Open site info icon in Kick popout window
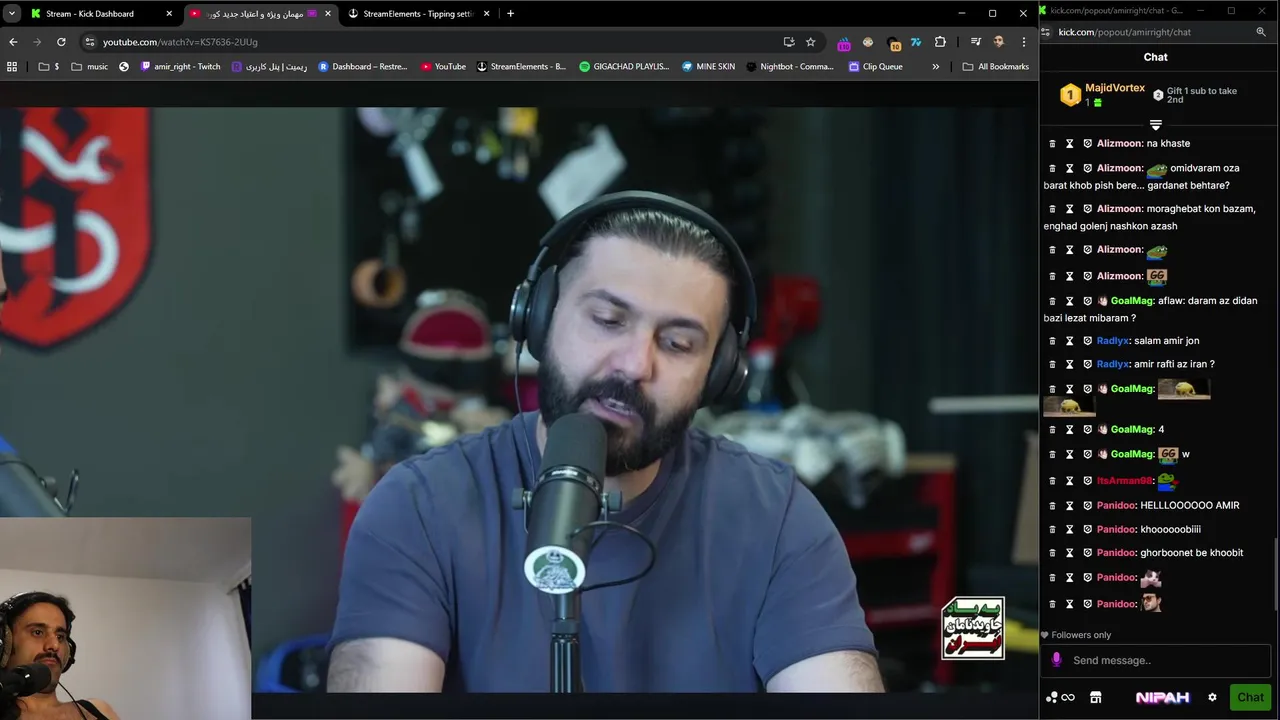Screen dimensions: 1280x720 pyautogui.click(x=1046, y=32)
